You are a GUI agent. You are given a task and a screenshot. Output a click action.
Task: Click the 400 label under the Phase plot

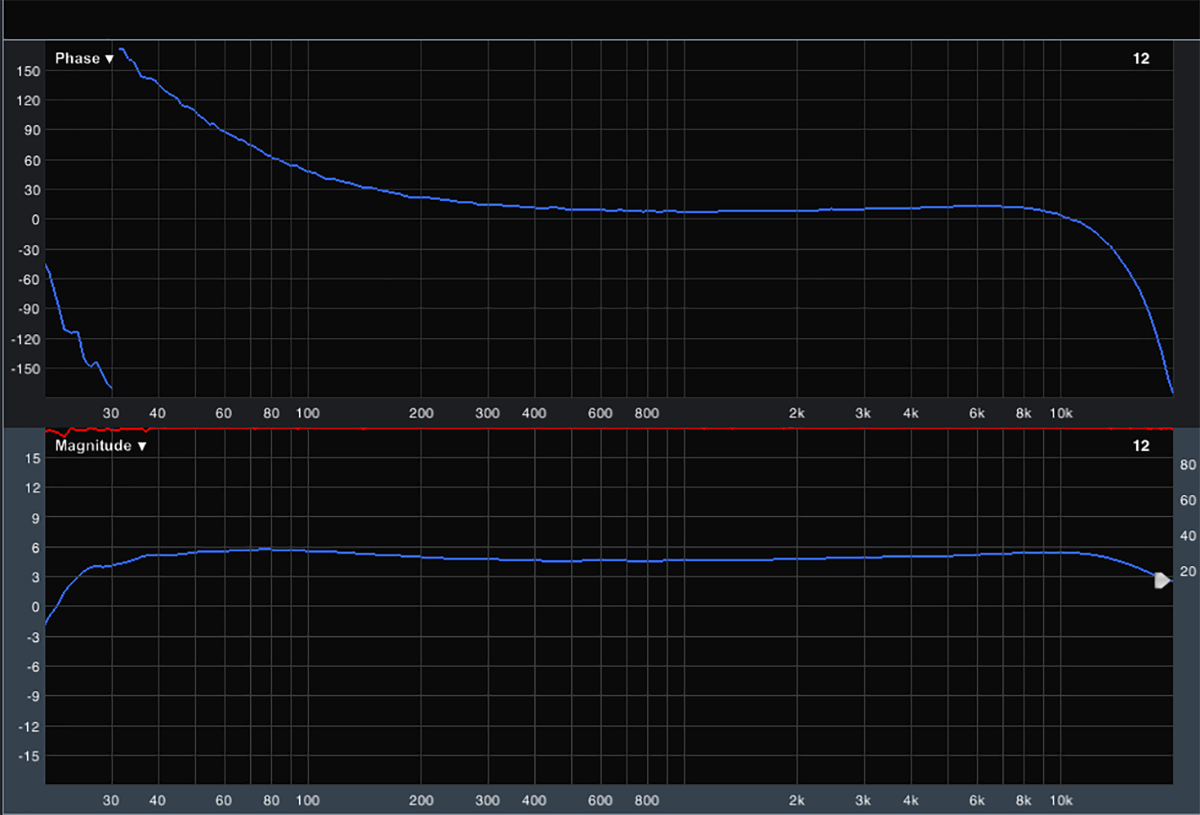533,412
